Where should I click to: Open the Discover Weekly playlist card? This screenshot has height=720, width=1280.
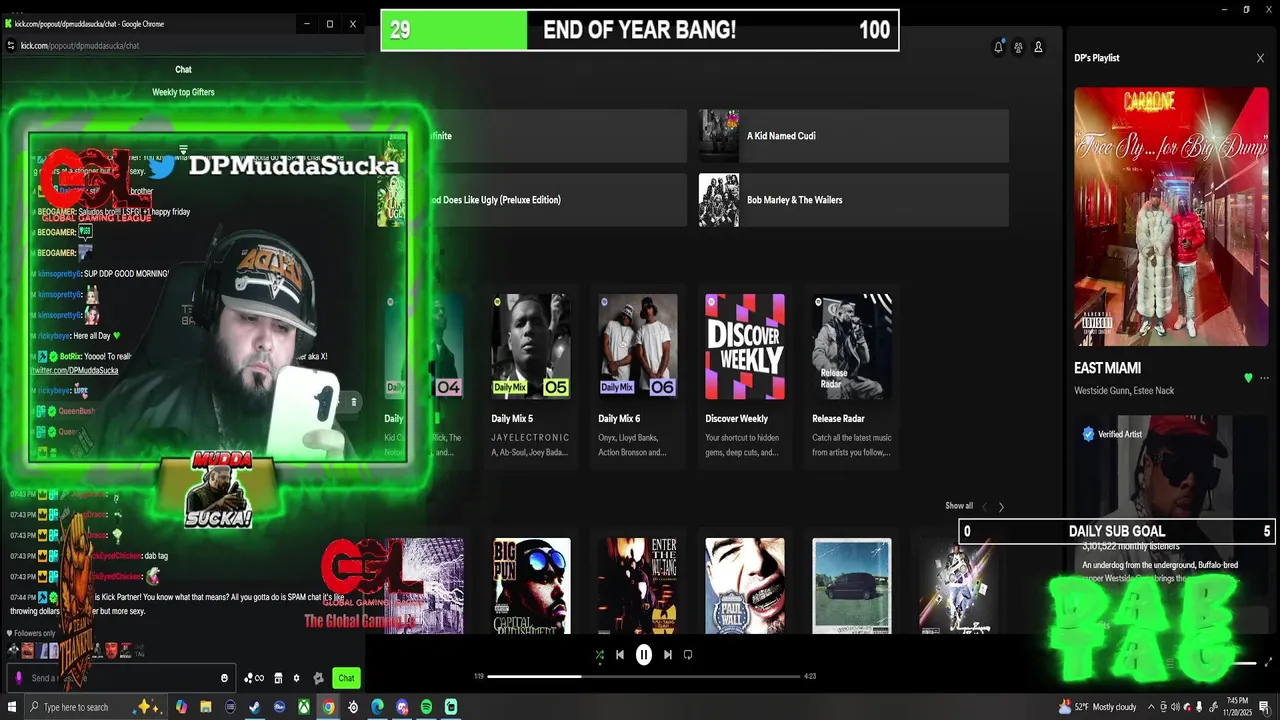coord(745,377)
